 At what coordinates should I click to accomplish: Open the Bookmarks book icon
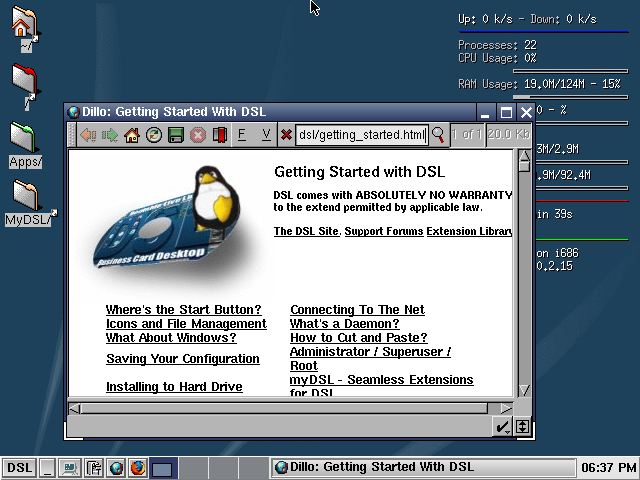tap(220, 135)
